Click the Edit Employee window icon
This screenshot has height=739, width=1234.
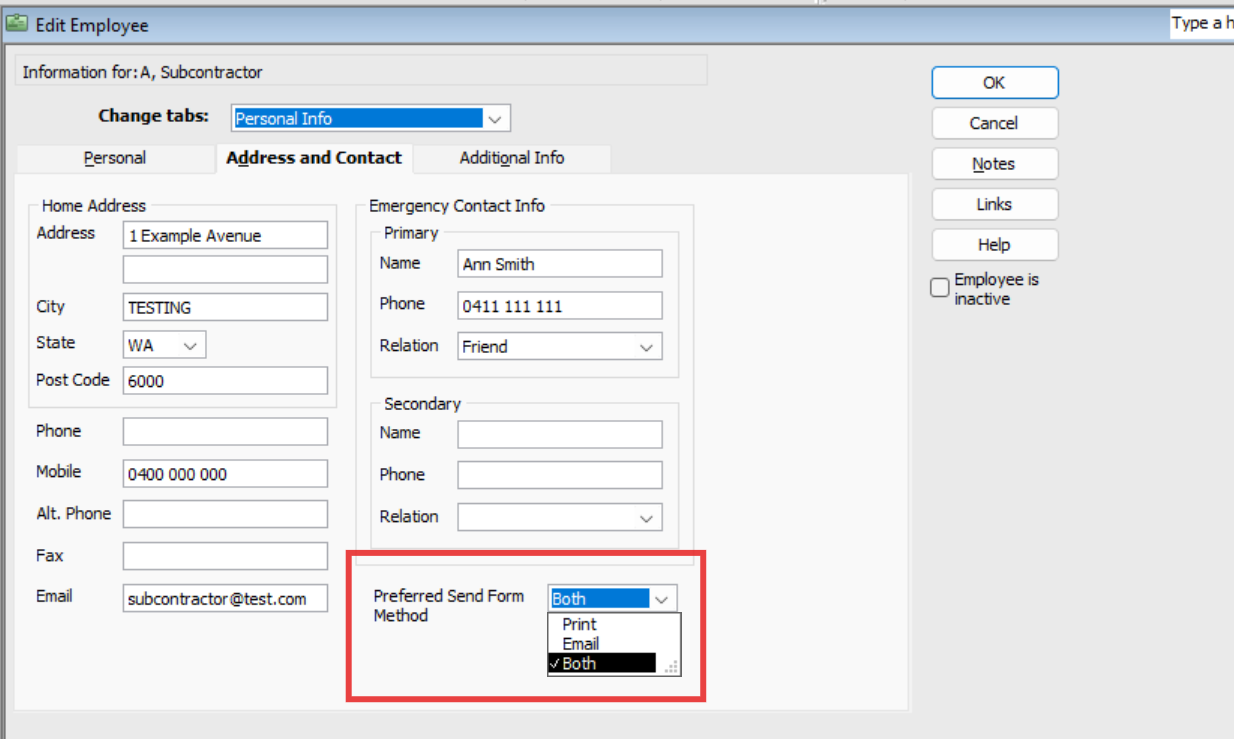[17, 24]
